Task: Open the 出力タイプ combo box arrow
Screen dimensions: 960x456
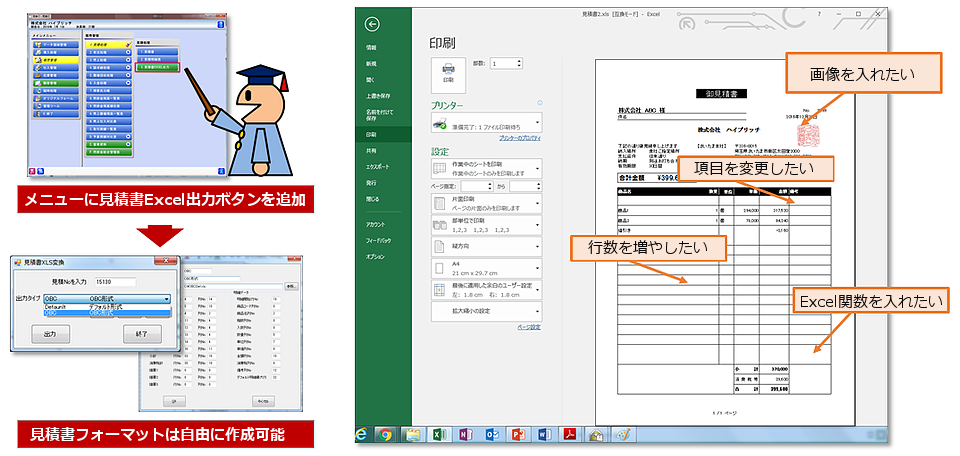Action: pos(167,299)
